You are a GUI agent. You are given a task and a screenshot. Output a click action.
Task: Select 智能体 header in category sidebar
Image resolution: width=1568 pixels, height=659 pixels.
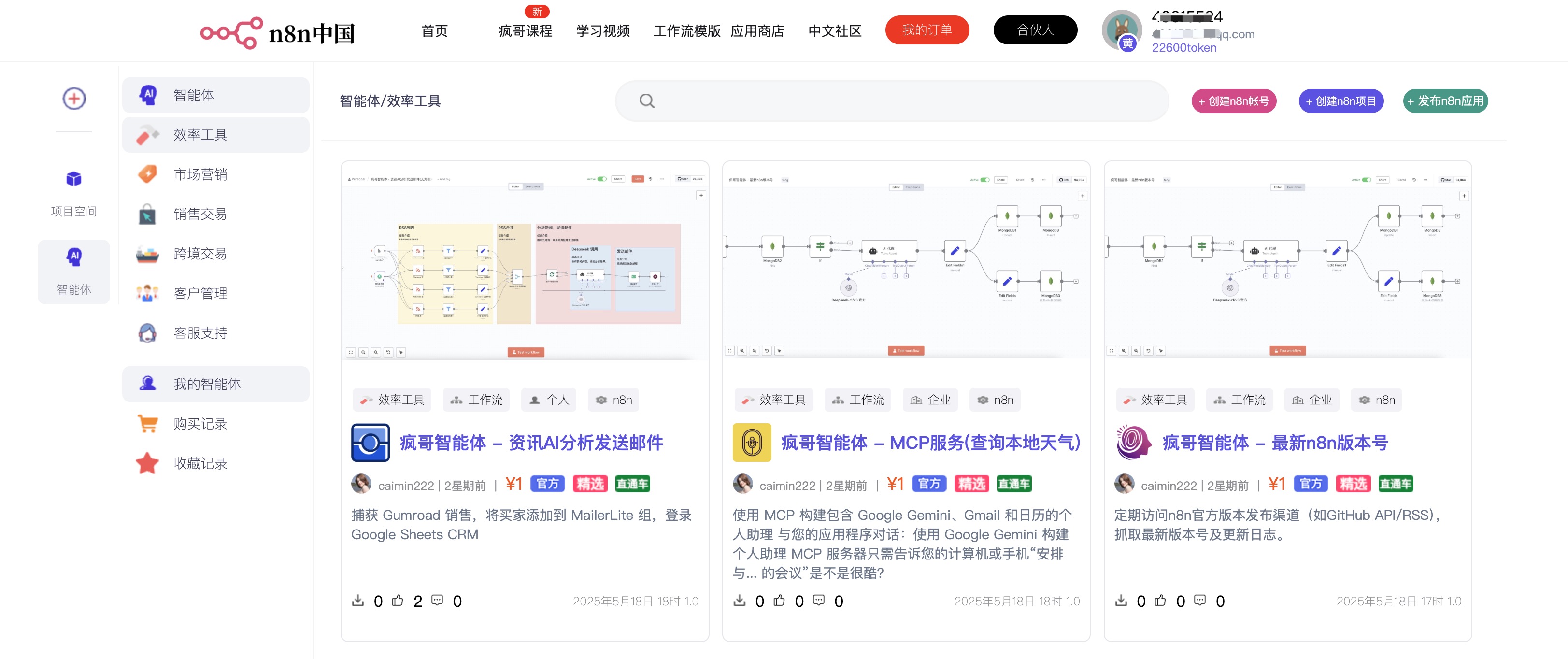215,95
